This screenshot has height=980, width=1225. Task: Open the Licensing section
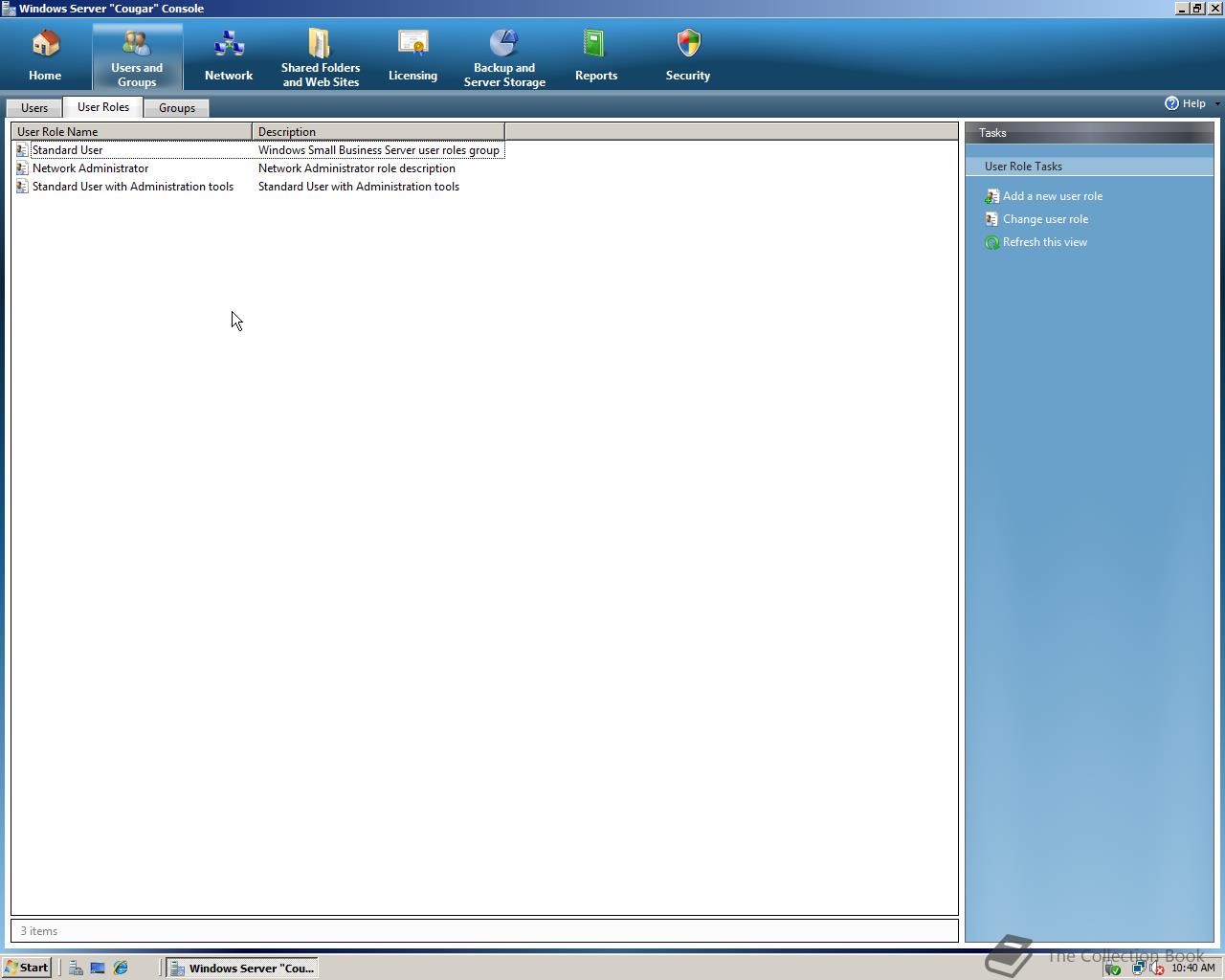(412, 56)
